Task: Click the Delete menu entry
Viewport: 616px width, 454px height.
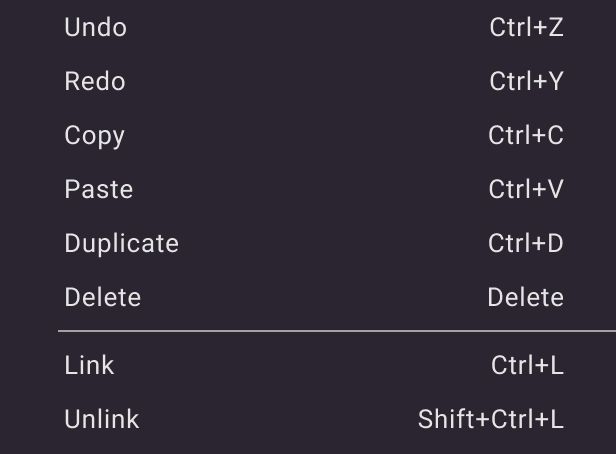Action: point(103,297)
